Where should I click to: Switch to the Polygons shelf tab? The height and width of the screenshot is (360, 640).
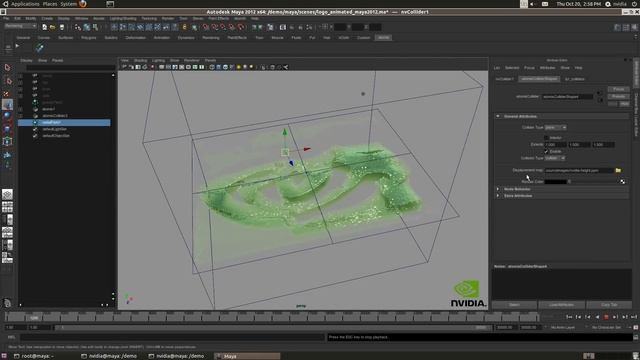[89, 38]
